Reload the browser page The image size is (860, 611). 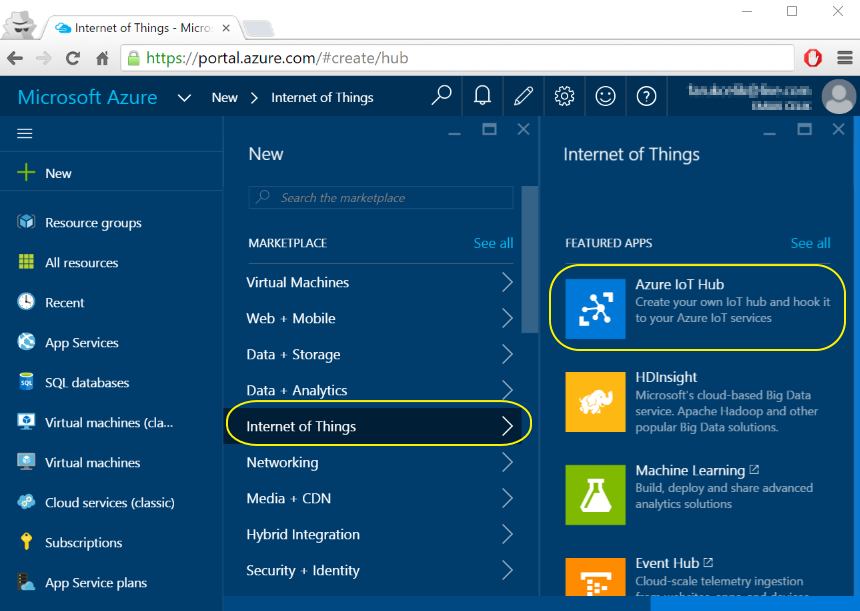point(72,58)
